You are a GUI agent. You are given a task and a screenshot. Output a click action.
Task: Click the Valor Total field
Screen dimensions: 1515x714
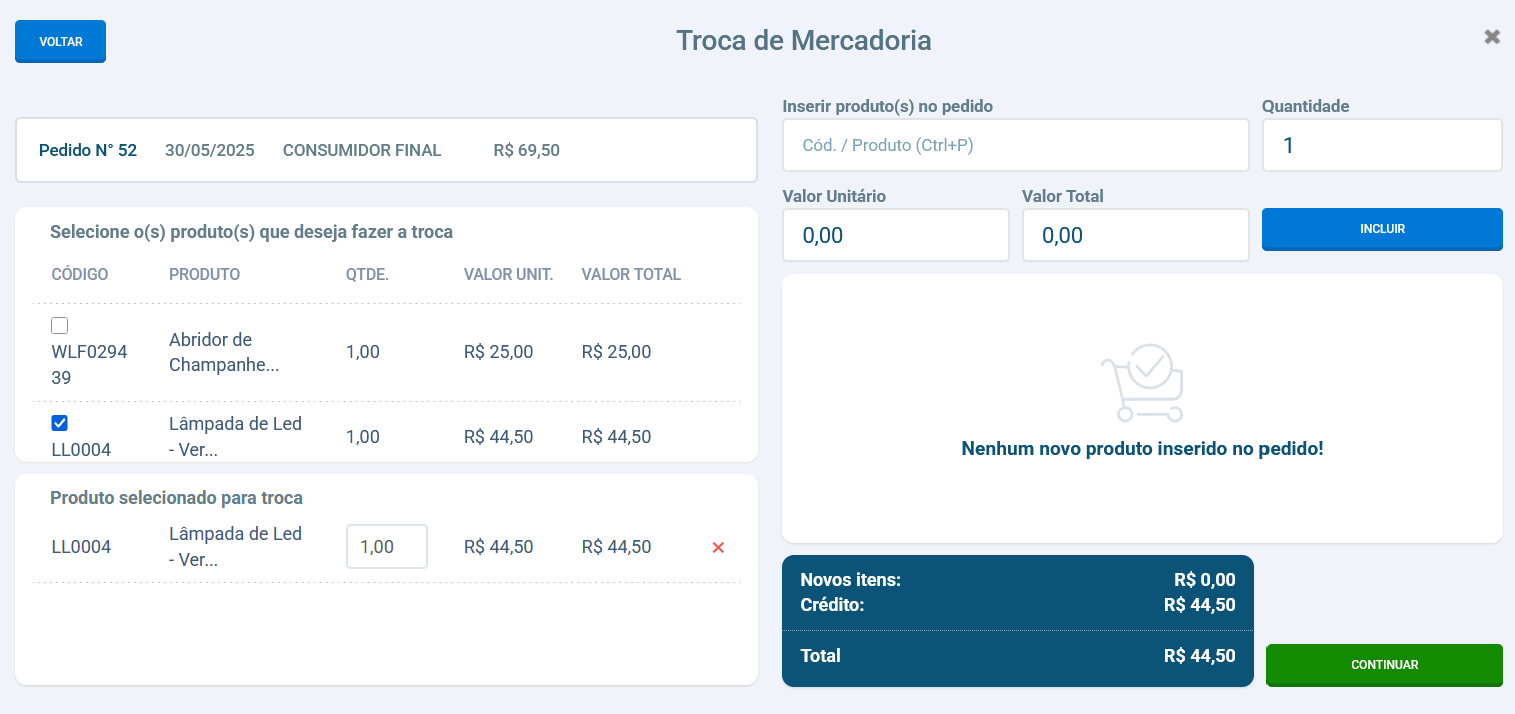(x=1135, y=235)
